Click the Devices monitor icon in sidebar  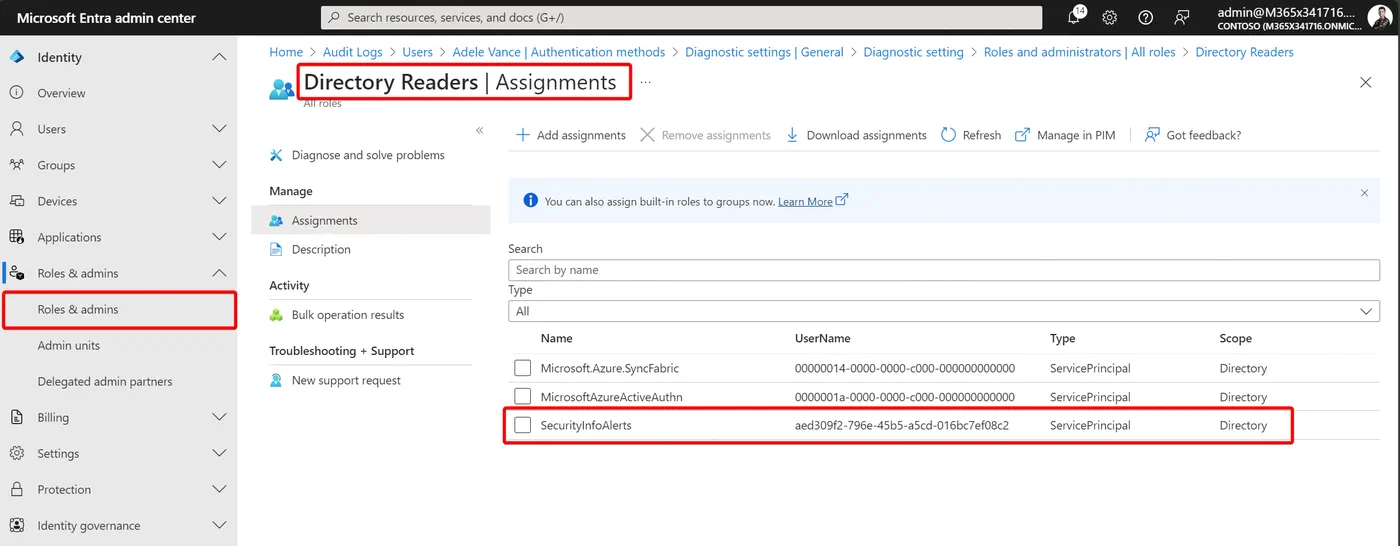pyautogui.click(x=17, y=201)
